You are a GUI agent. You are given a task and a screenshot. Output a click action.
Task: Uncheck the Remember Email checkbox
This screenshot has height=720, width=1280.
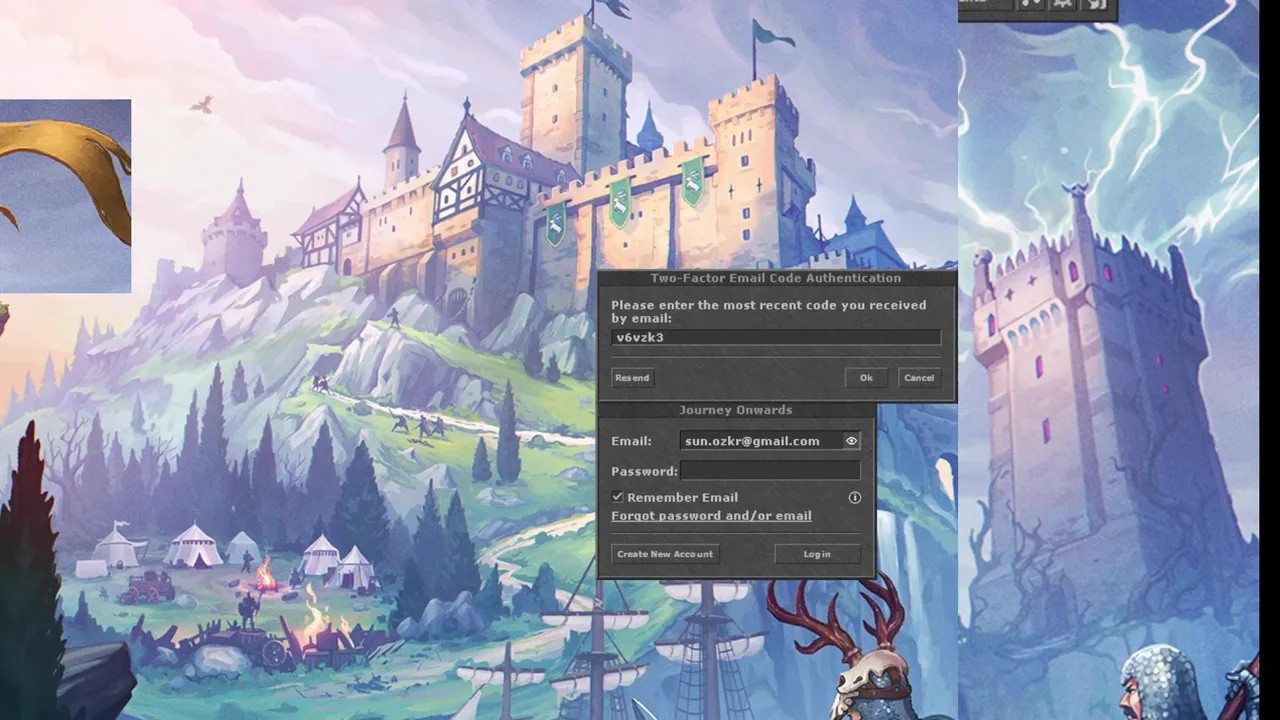pyautogui.click(x=618, y=497)
